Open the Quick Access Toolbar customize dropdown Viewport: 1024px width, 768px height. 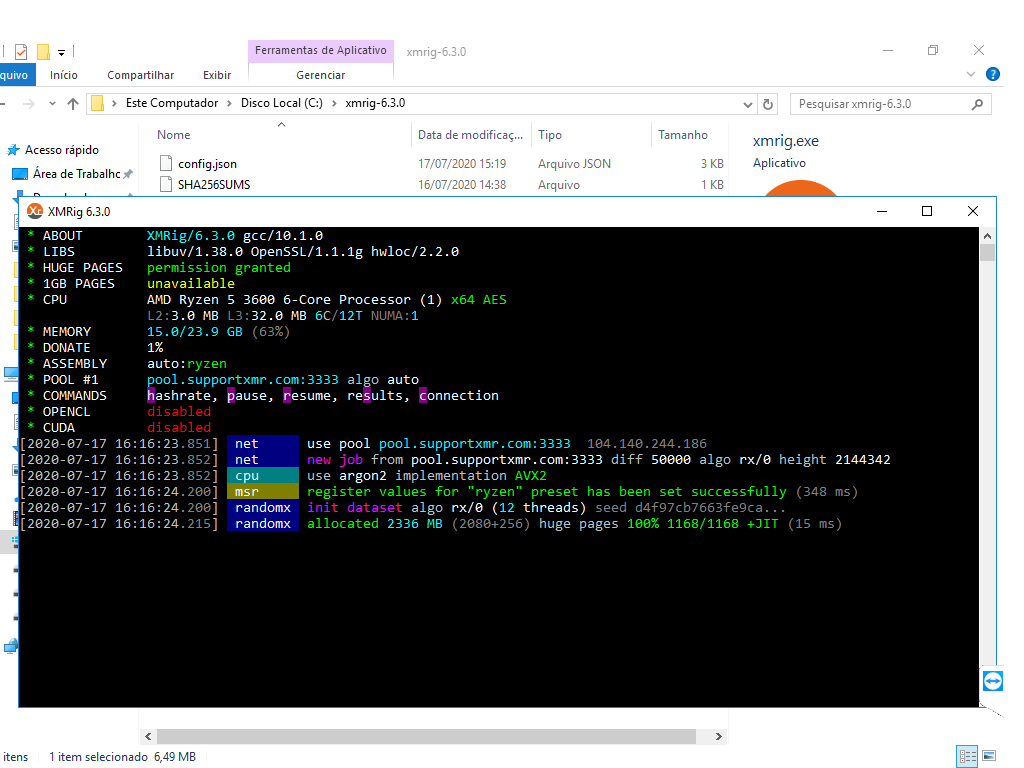(60, 51)
